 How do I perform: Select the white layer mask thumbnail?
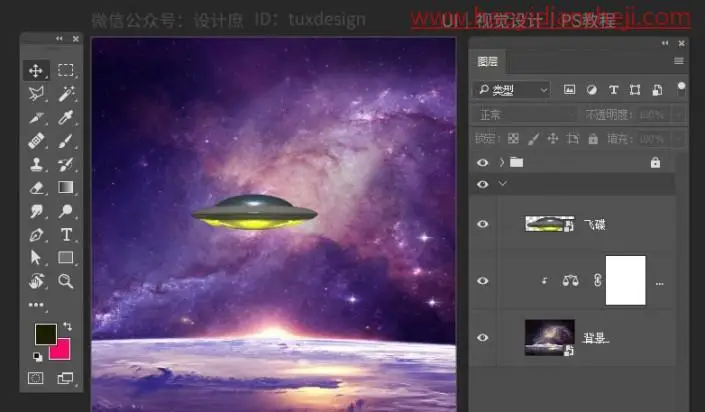(625, 280)
